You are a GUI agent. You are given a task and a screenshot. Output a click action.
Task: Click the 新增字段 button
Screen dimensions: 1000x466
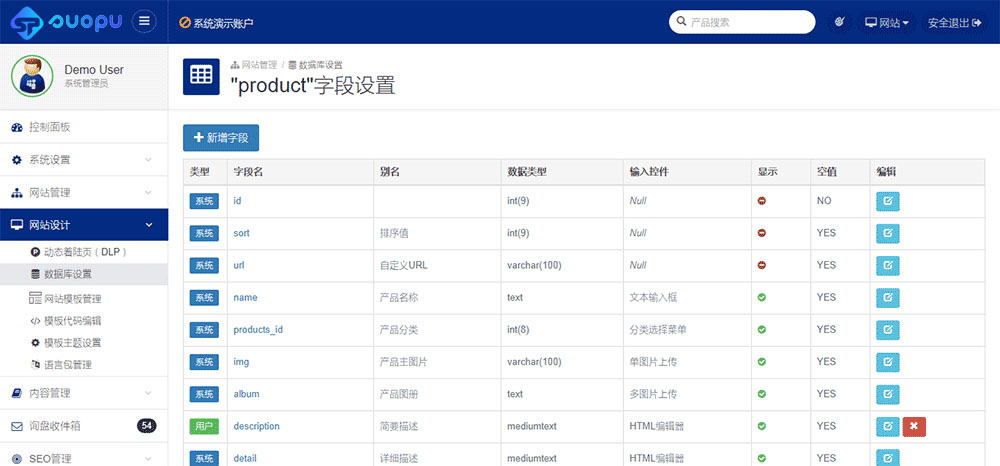[x=221, y=138]
